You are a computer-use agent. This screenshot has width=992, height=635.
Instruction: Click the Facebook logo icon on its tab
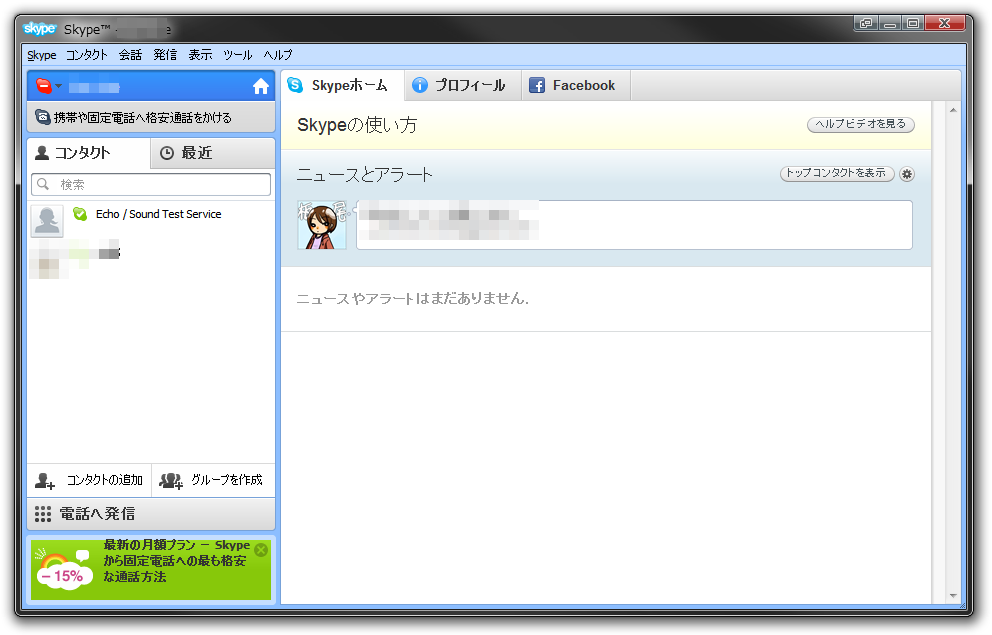click(x=536, y=85)
